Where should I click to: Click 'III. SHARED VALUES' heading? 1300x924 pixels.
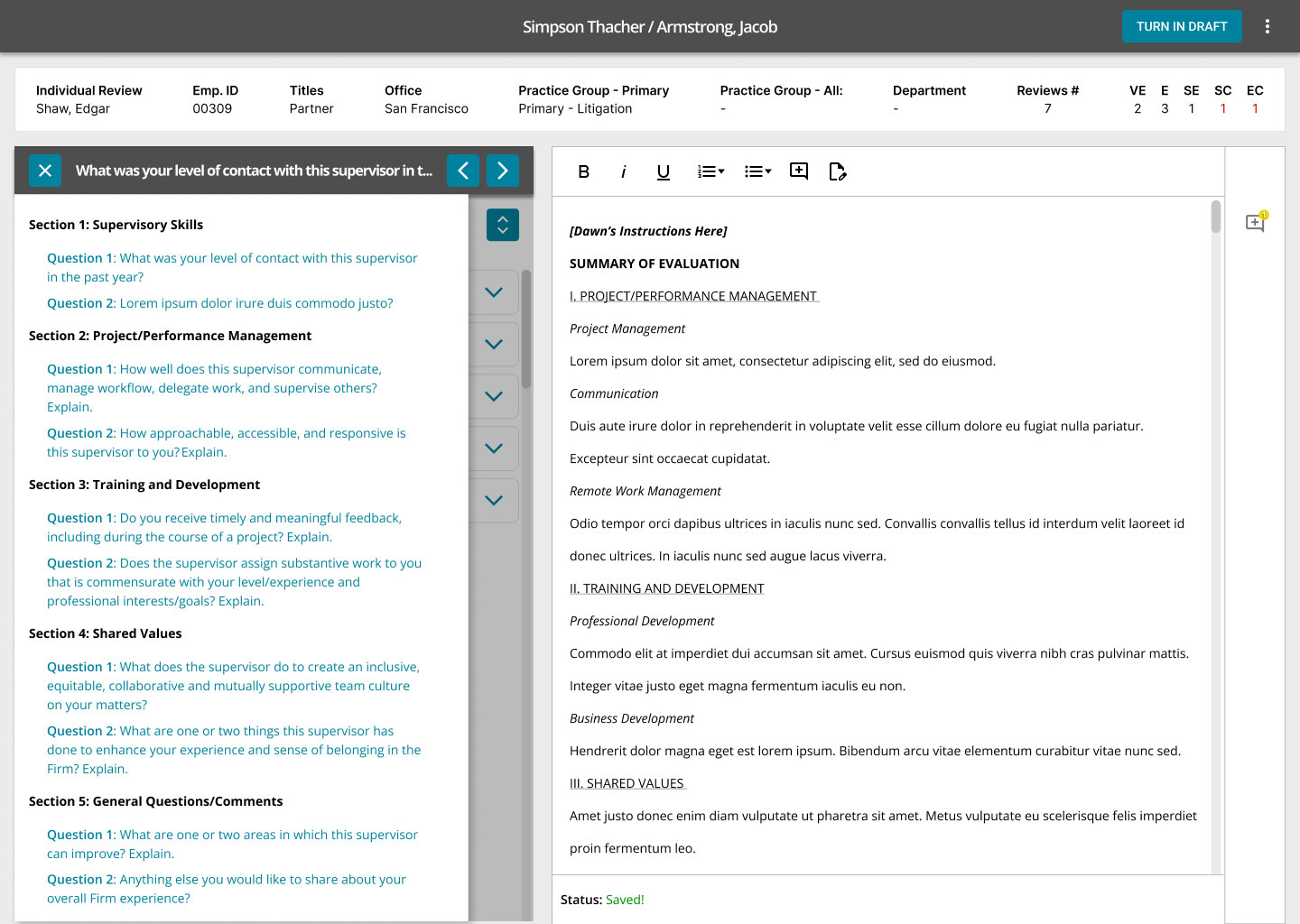click(x=627, y=783)
